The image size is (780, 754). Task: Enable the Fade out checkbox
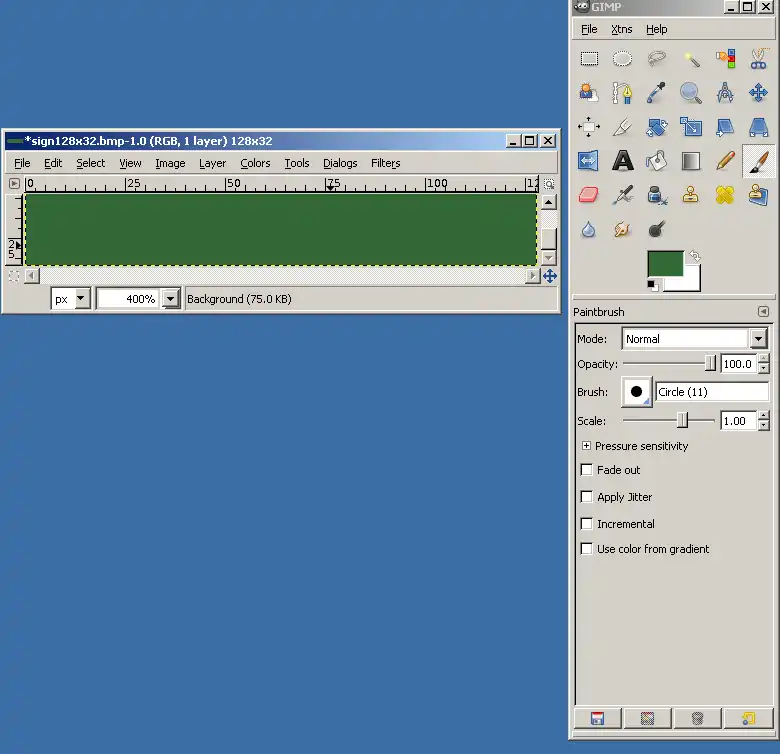(587, 470)
